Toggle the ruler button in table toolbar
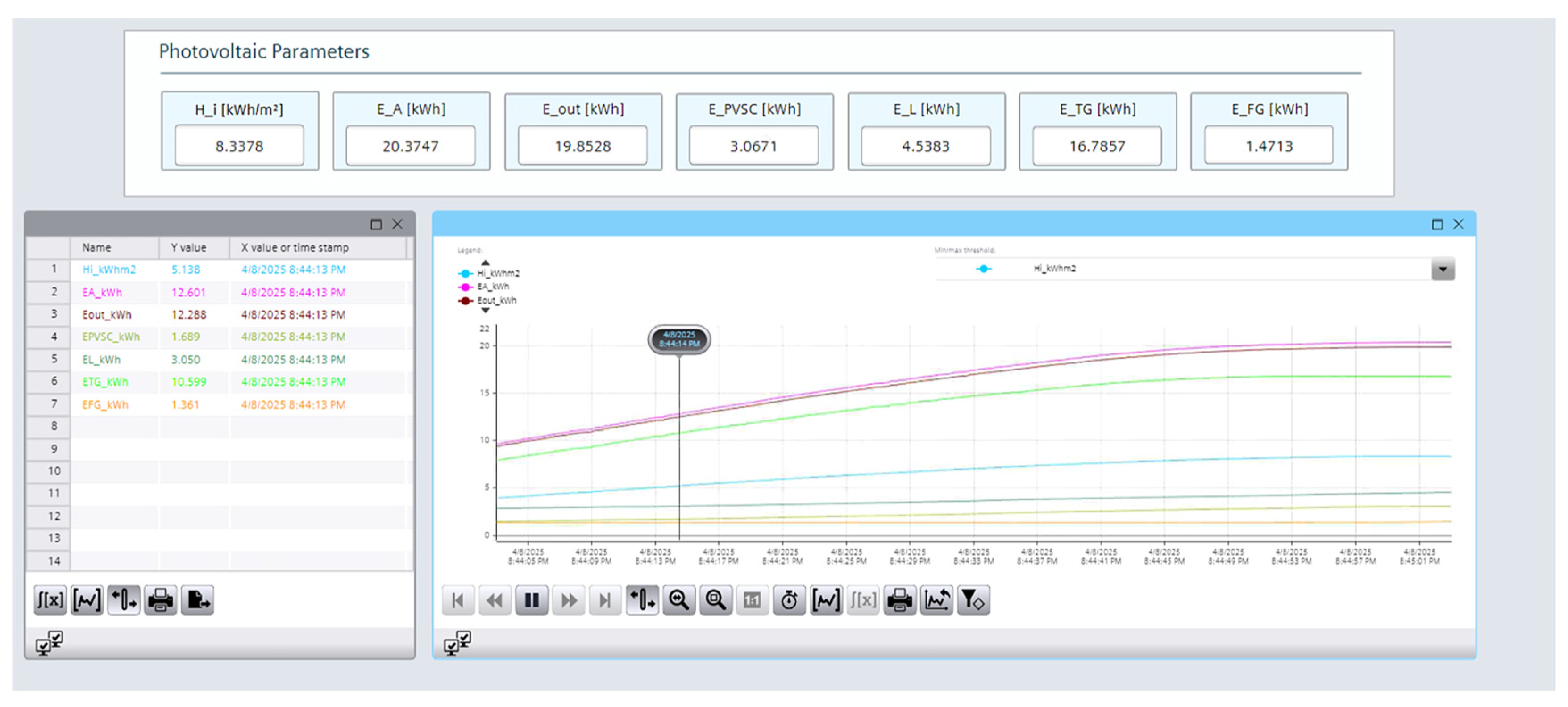 pos(124,601)
